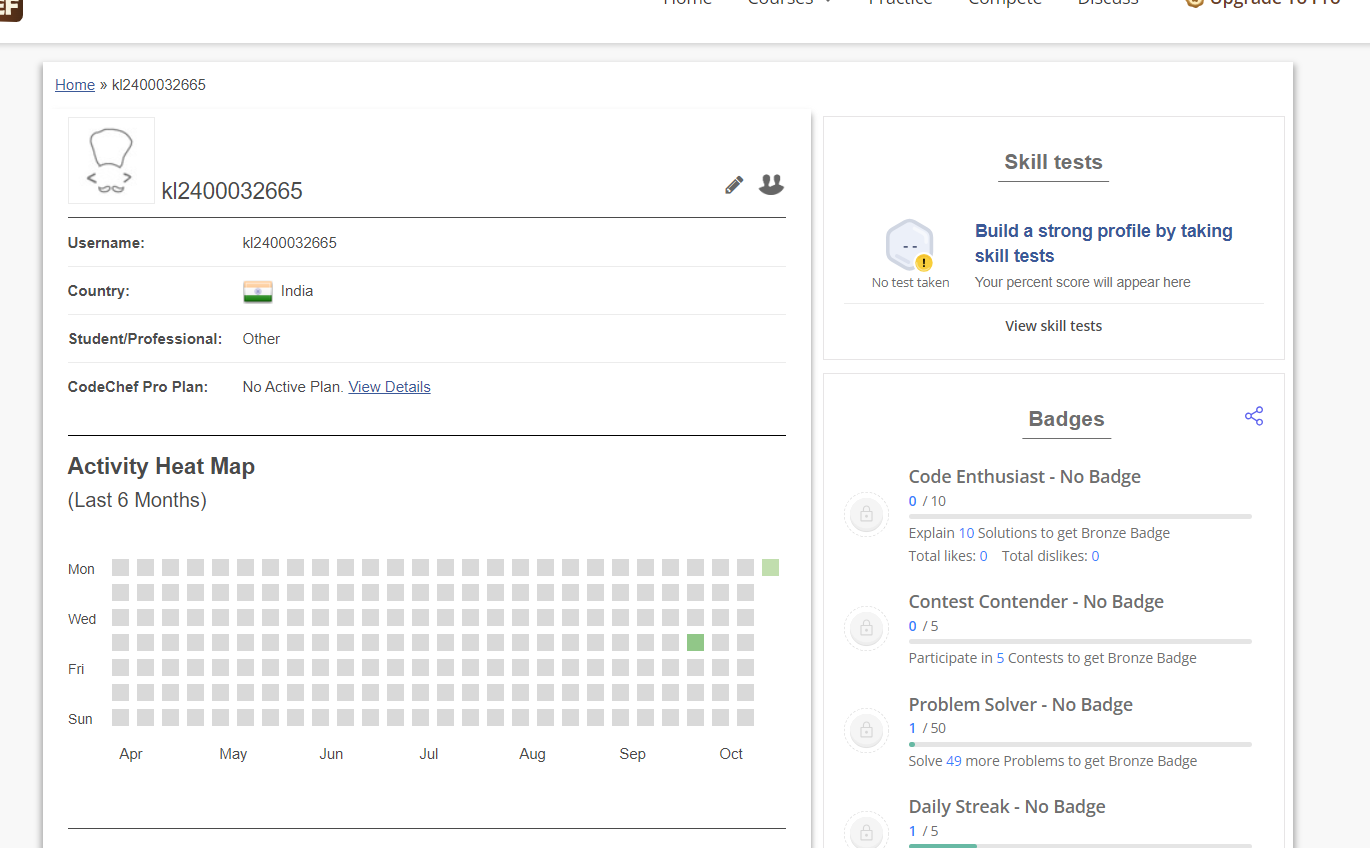The width and height of the screenshot is (1370, 848).
Task: Click the Jul month label on heat map
Action: coord(429,754)
